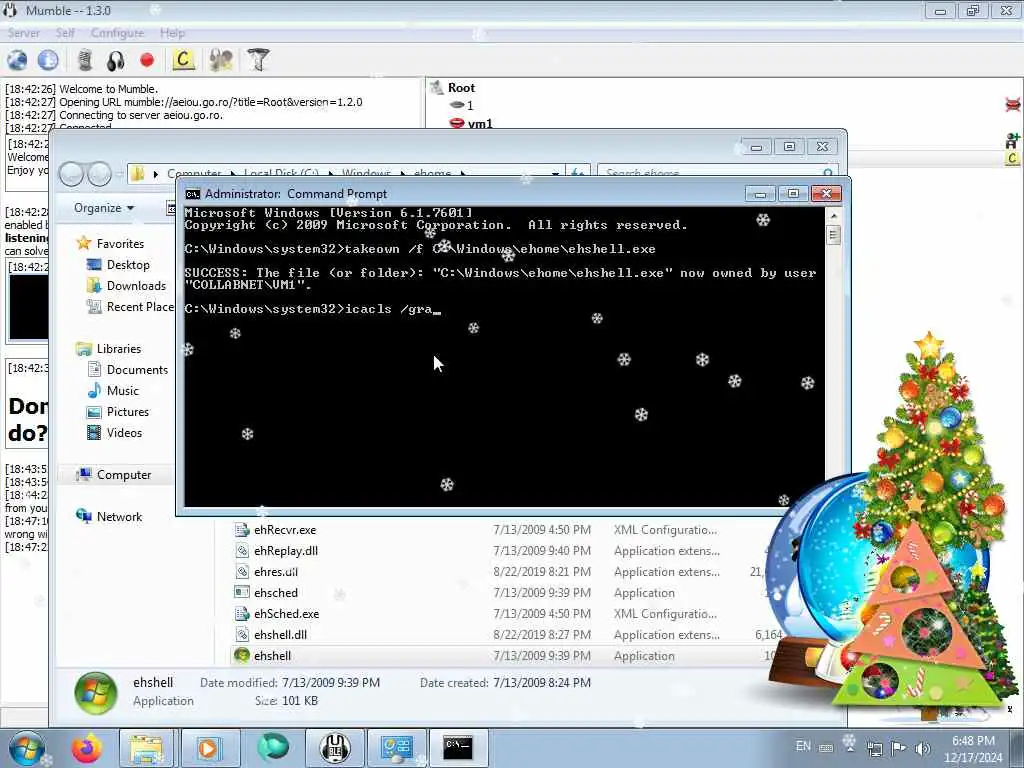Launch Firefox from the taskbar
The width and height of the screenshot is (1024, 768).
[x=88, y=748]
